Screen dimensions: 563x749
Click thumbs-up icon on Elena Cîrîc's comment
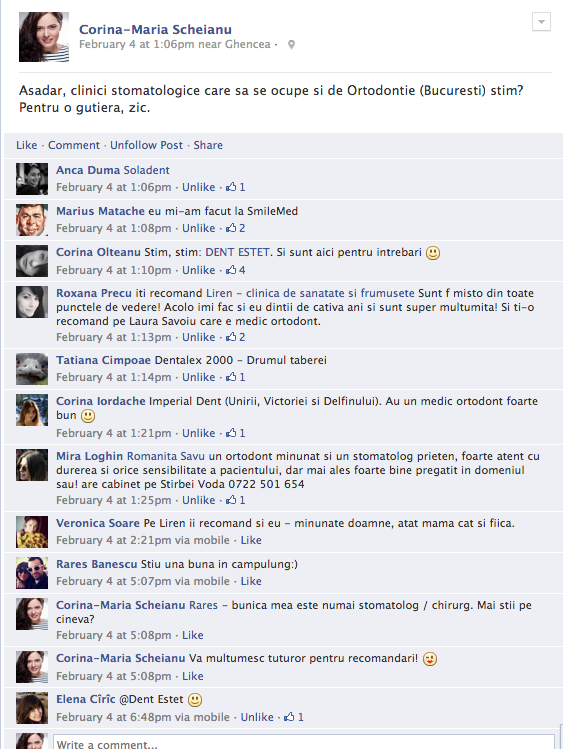289,717
